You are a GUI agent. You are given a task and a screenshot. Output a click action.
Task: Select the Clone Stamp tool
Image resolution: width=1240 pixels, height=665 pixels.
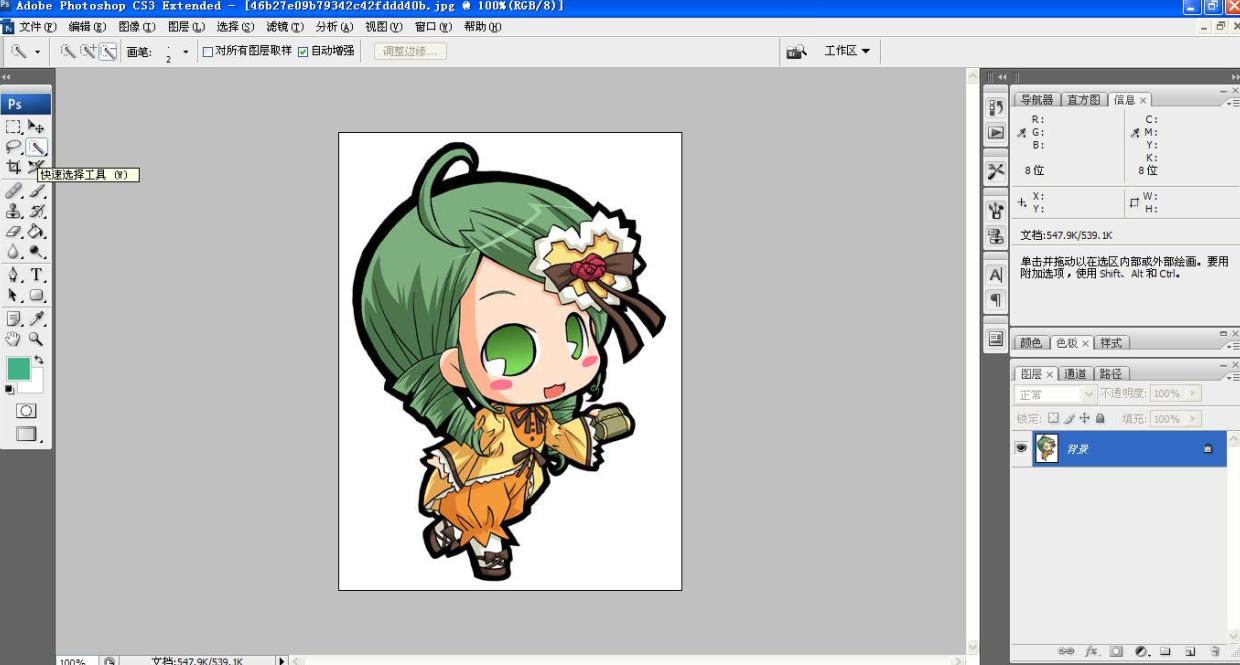[x=14, y=211]
